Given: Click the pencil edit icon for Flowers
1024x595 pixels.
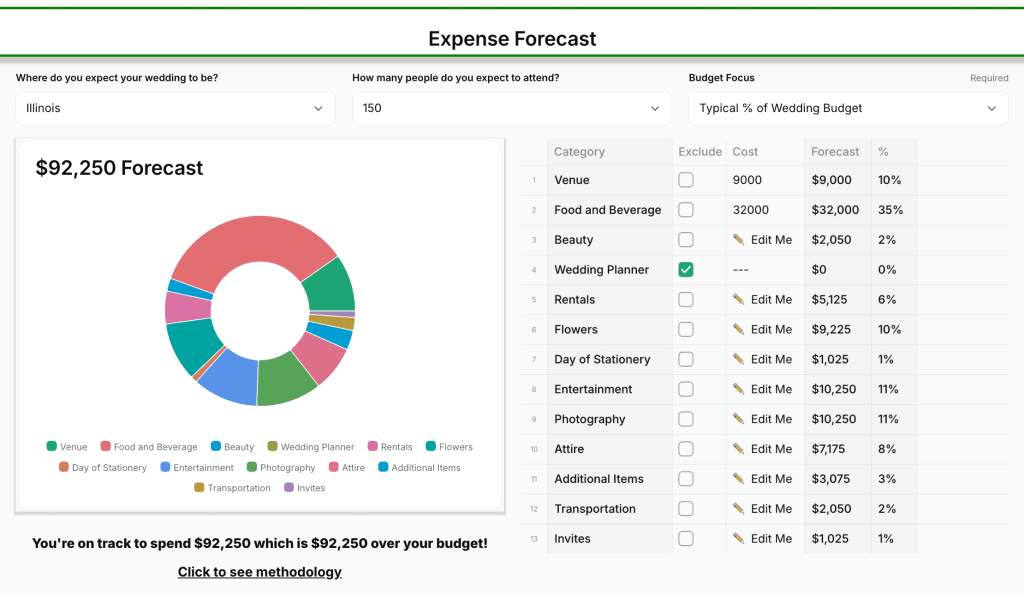Looking at the screenshot, I should [x=739, y=330].
